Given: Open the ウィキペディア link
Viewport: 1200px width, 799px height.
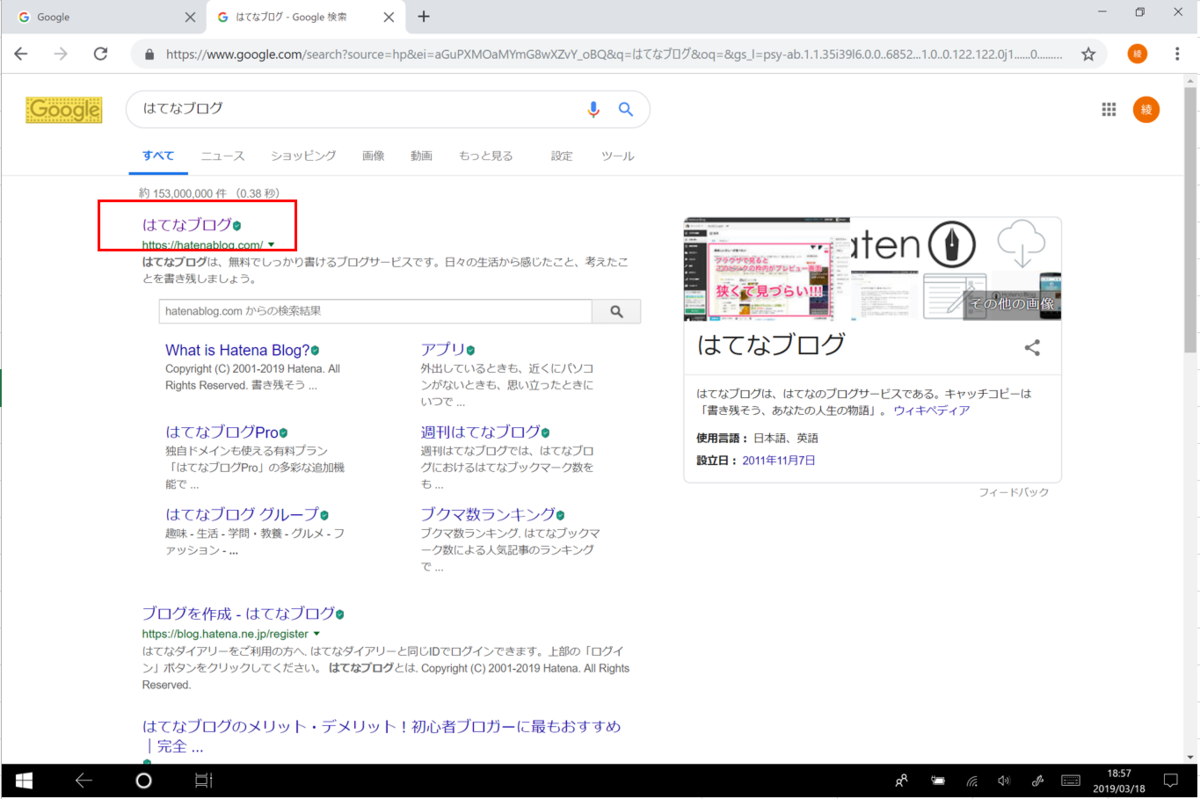Looking at the screenshot, I should pos(931,411).
